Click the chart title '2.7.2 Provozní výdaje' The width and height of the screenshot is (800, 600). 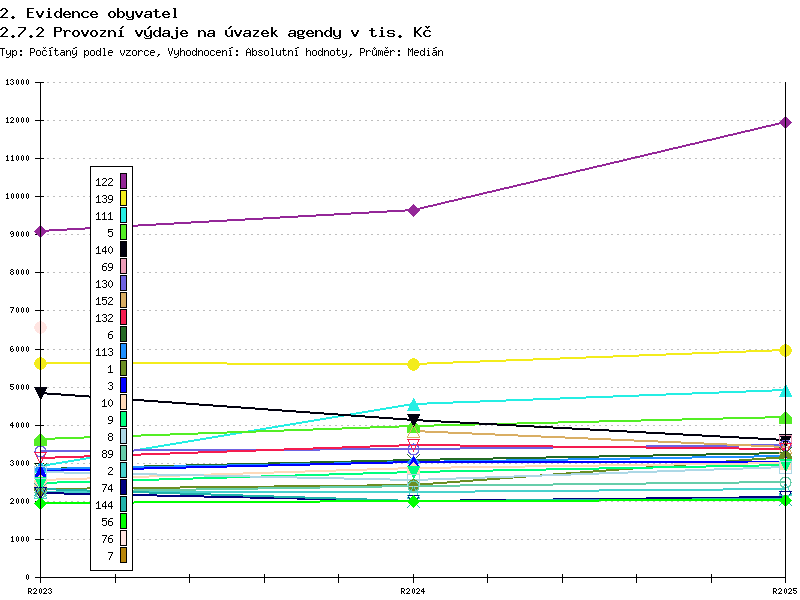[x=215, y=32]
